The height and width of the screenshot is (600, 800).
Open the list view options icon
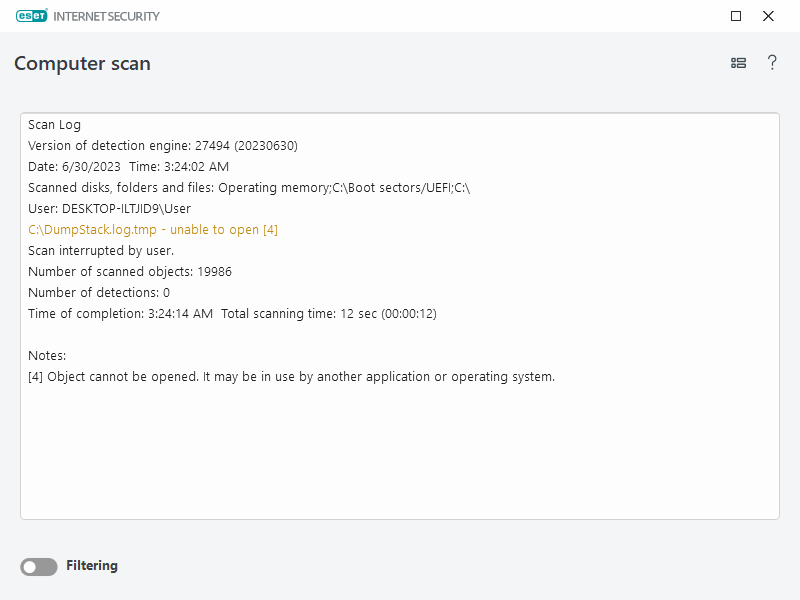(738, 63)
